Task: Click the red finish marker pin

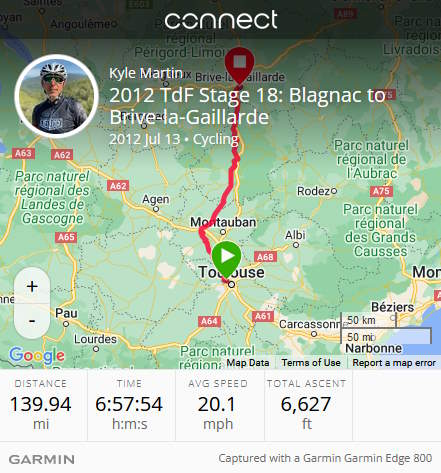Action: click(240, 64)
